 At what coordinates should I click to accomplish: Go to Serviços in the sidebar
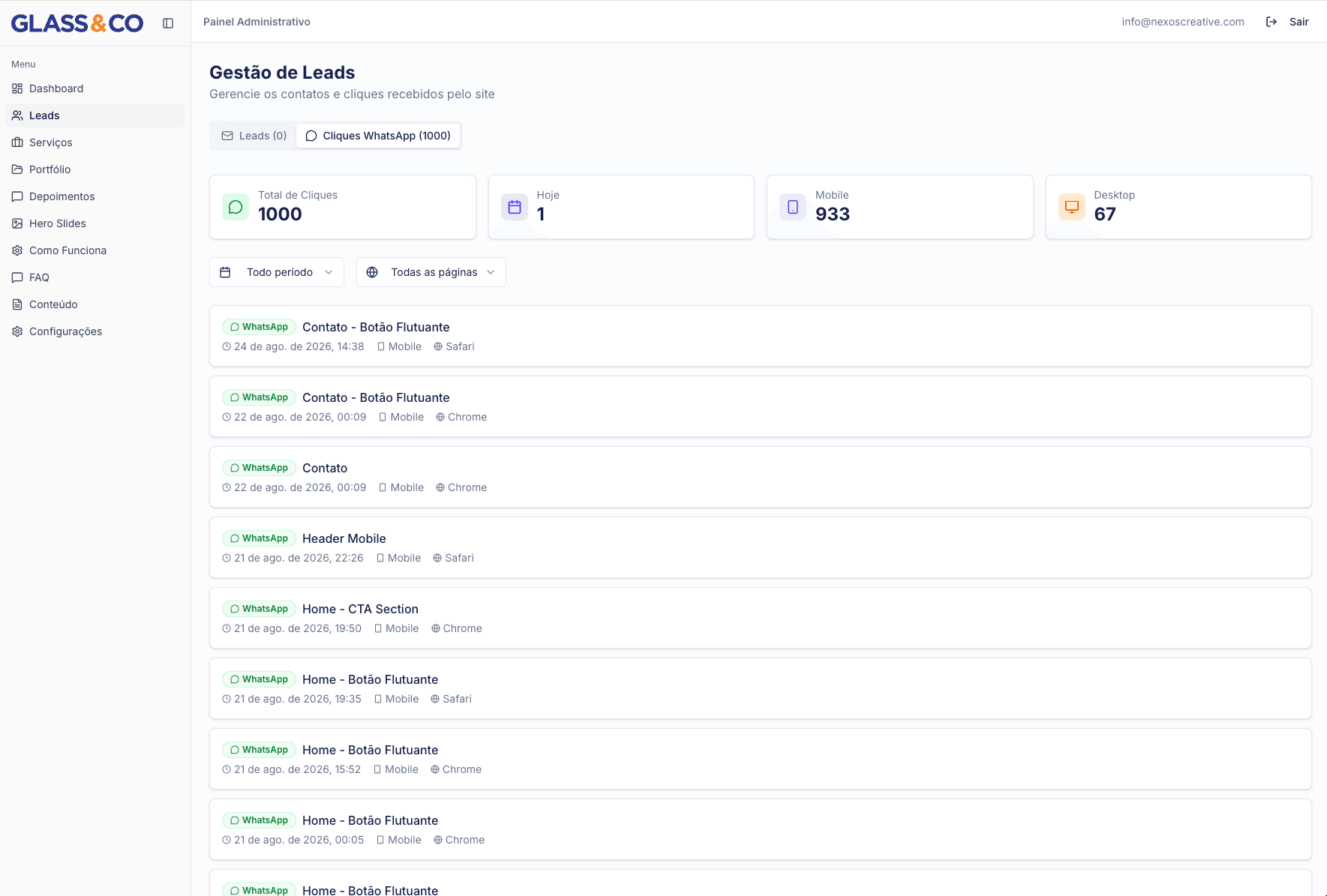(x=95, y=142)
